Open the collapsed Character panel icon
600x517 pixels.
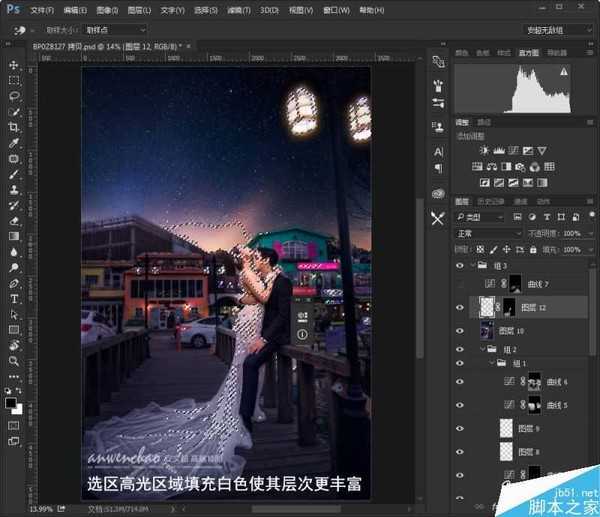coord(439,152)
